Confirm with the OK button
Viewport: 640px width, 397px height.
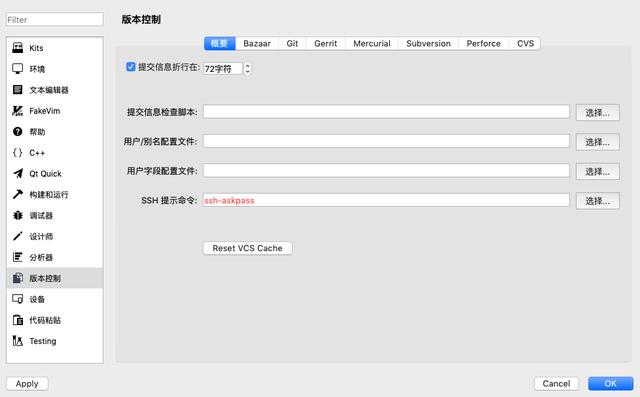click(611, 384)
